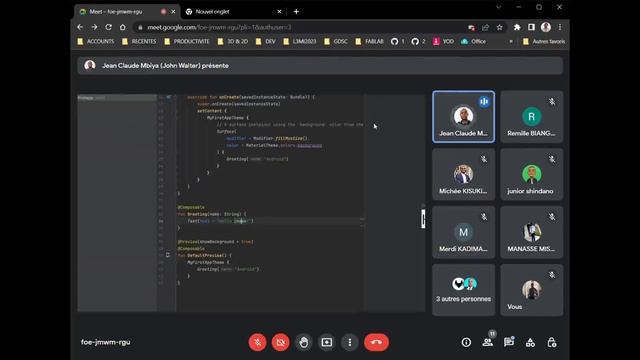Open the more options three-dot menu
Viewport: 640px width, 360px height.
click(350, 342)
